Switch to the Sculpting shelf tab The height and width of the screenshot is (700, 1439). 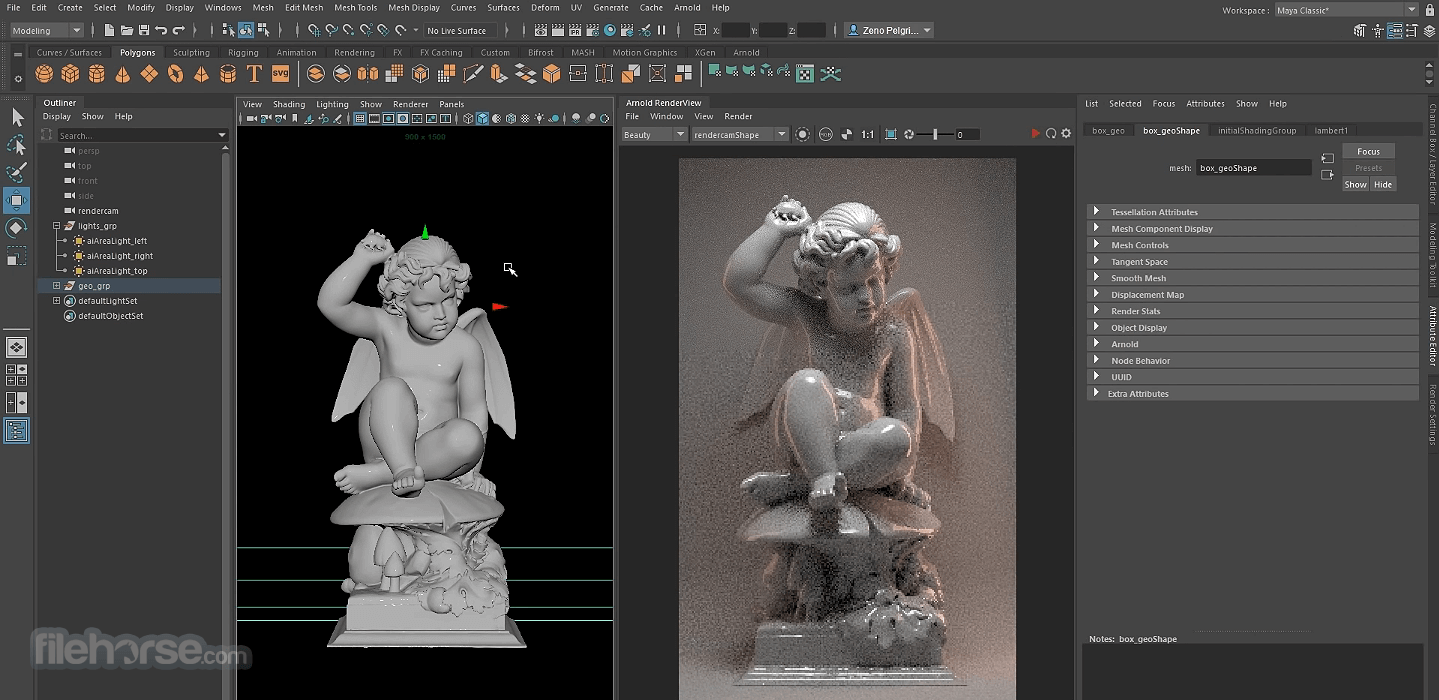click(x=191, y=52)
